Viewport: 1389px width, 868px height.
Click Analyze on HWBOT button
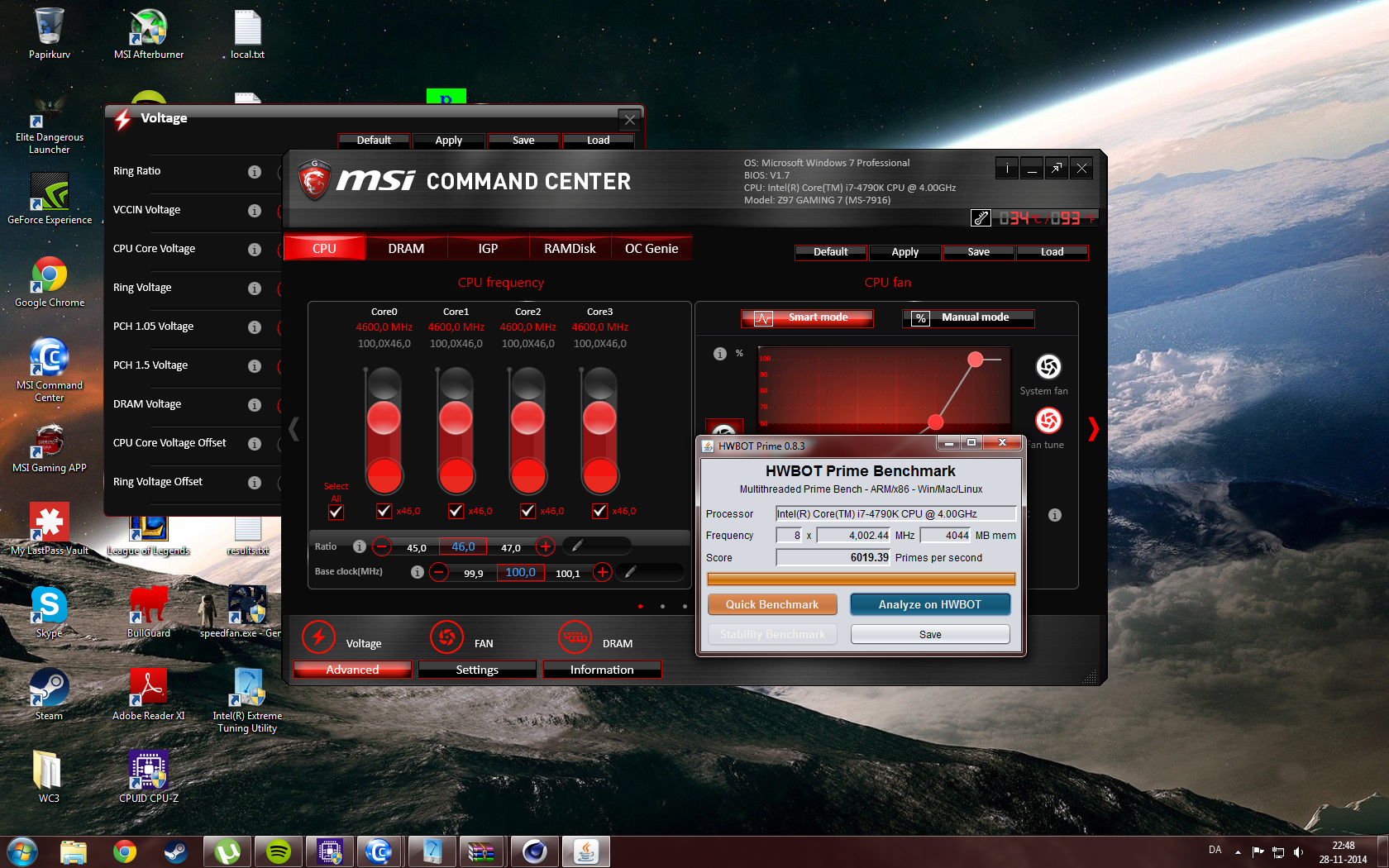click(930, 604)
